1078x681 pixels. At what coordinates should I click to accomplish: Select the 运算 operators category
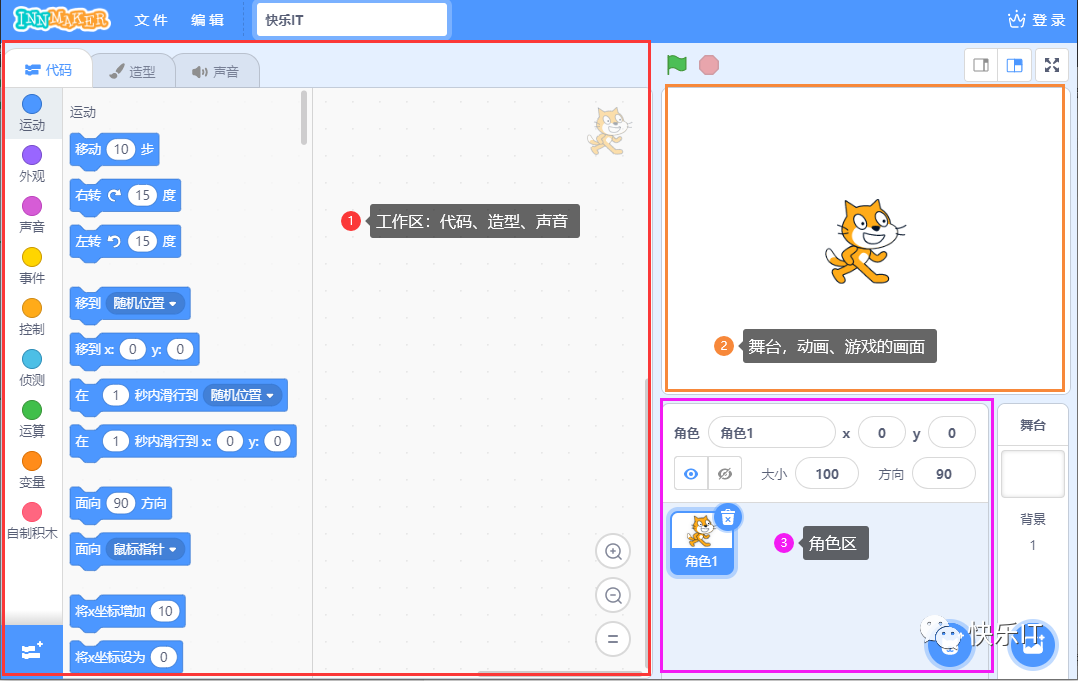[x=32, y=419]
